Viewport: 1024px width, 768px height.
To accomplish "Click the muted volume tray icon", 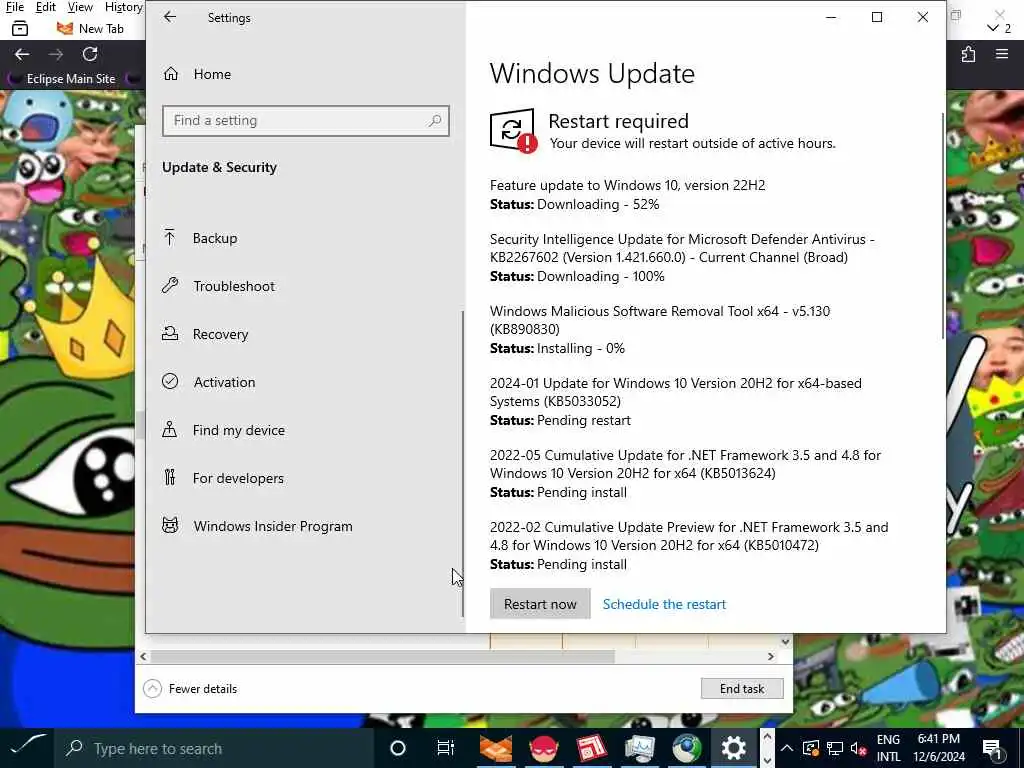I will 858,748.
